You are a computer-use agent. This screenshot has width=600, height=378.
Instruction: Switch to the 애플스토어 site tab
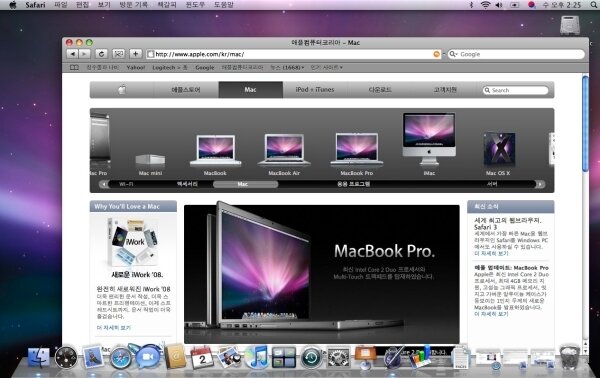[186, 90]
